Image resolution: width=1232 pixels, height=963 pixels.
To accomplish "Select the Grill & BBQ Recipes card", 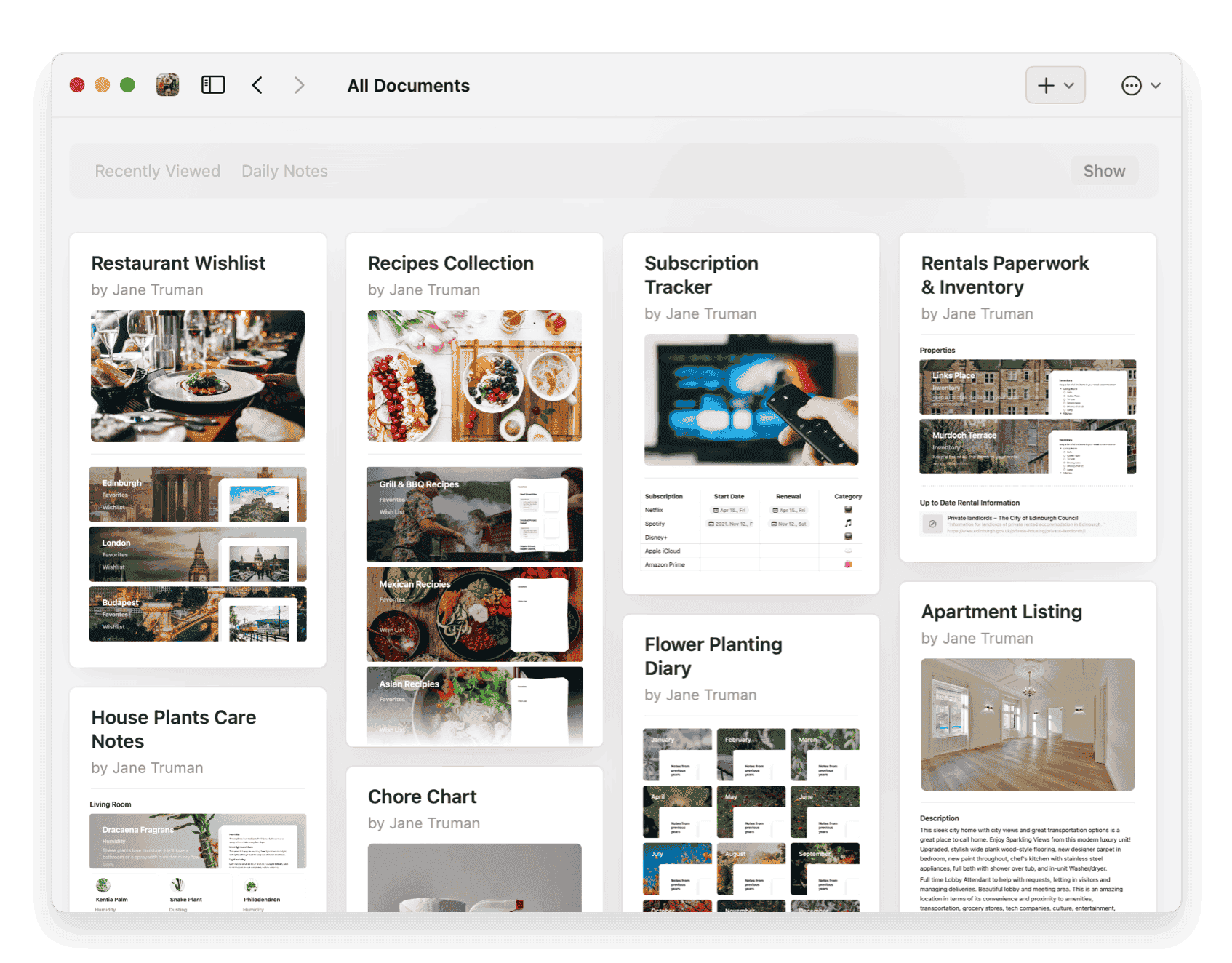I will coord(474,514).
